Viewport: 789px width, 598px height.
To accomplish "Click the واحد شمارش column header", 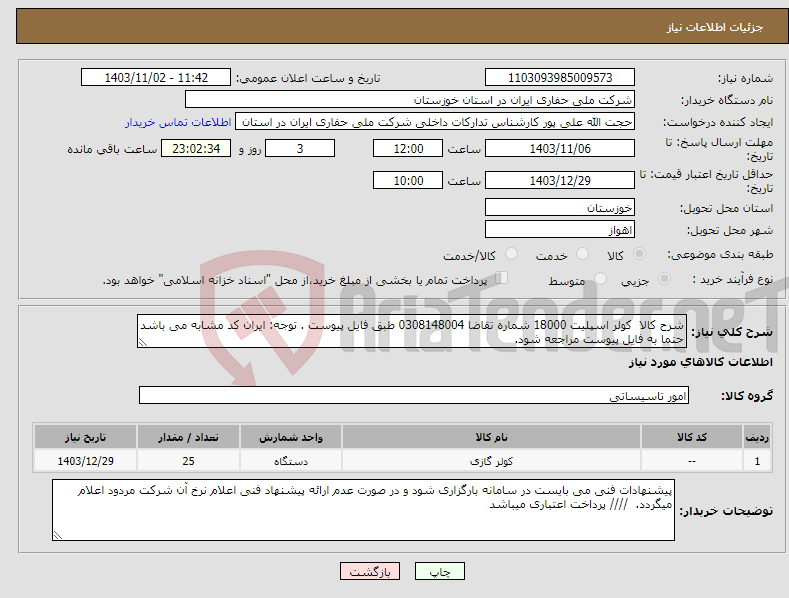I will (x=291, y=437).
